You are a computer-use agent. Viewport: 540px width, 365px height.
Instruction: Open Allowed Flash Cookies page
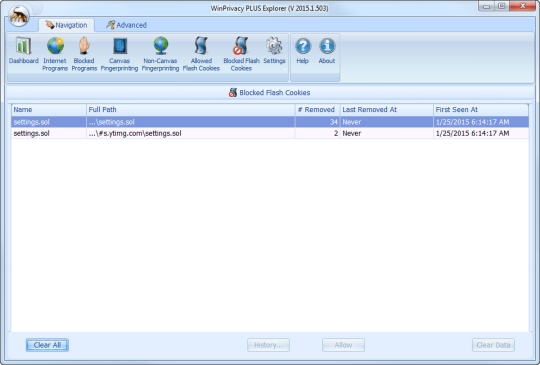(x=201, y=54)
